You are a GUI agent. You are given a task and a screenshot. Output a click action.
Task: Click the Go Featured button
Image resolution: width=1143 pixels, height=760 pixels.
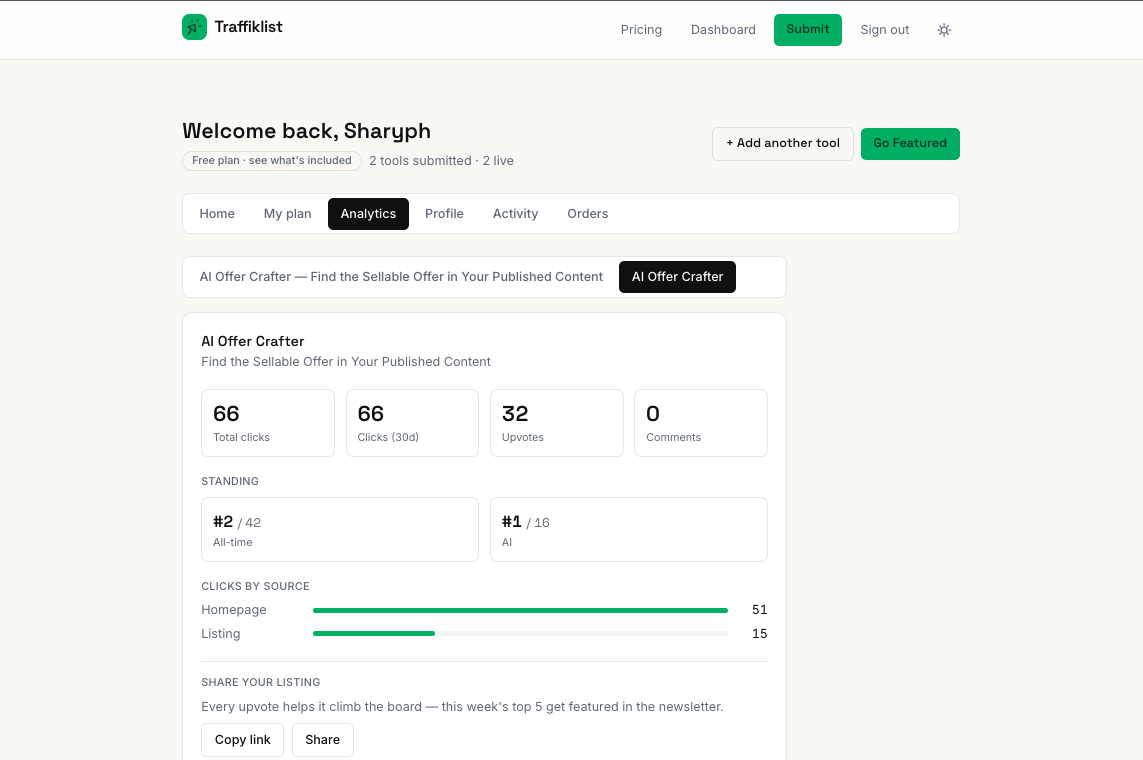point(910,144)
